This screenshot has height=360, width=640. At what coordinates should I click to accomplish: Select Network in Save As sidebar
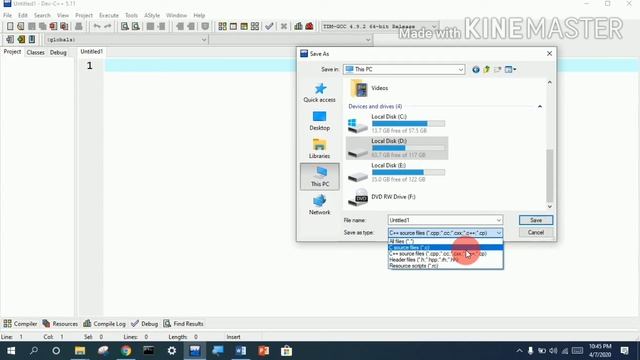[320, 205]
